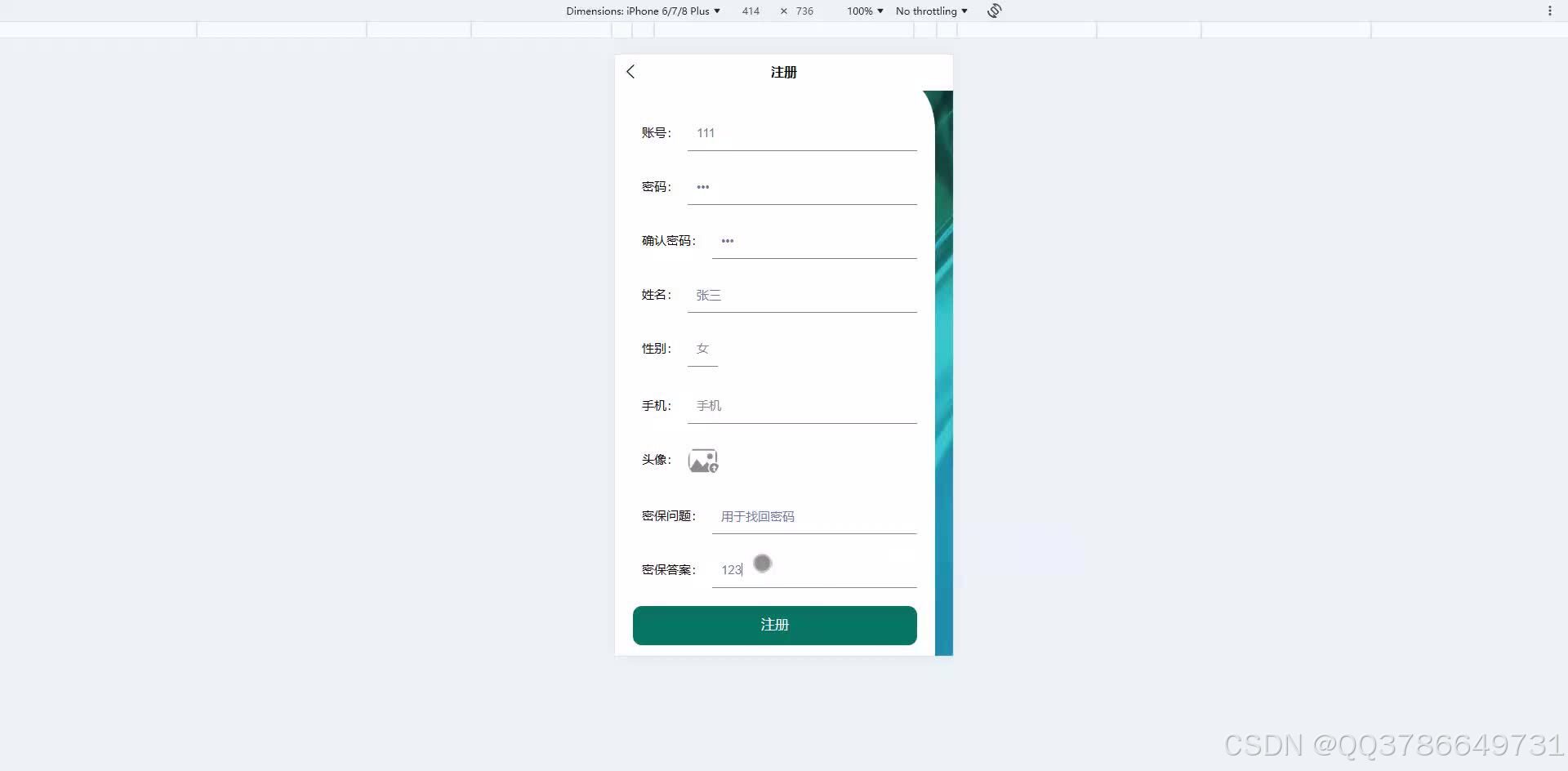Click the 密保问题 security question field

pyautogui.click(x=813, y=516)
